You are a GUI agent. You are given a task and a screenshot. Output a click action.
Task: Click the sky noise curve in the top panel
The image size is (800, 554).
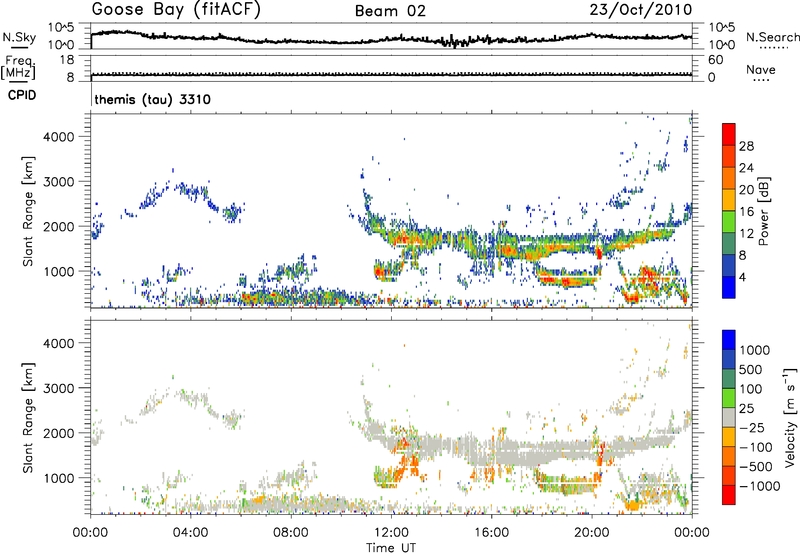(x=391, y=40)
